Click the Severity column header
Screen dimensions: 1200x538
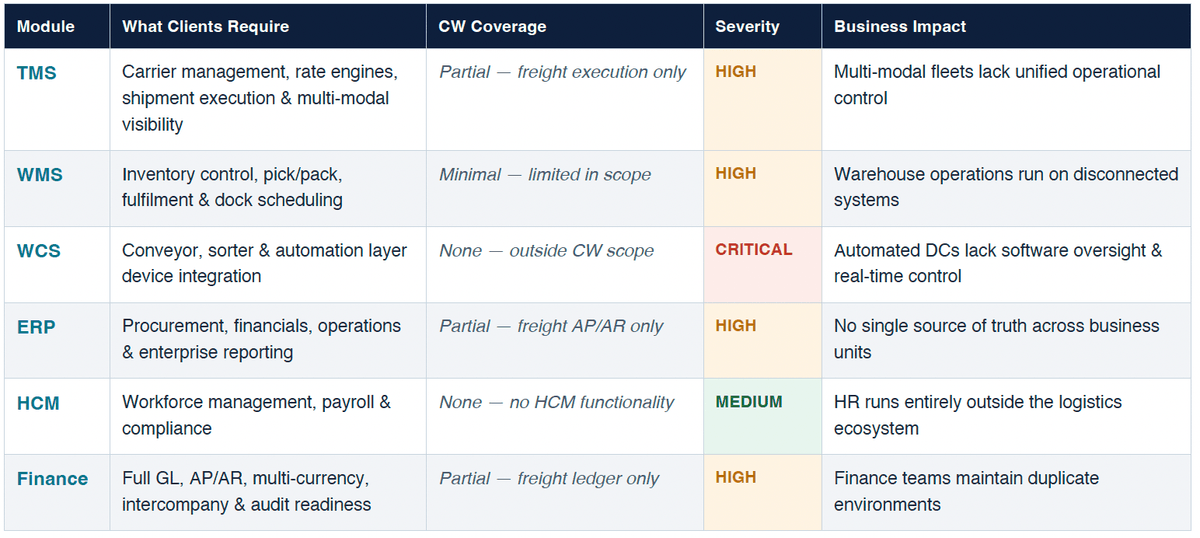(747, 27)
